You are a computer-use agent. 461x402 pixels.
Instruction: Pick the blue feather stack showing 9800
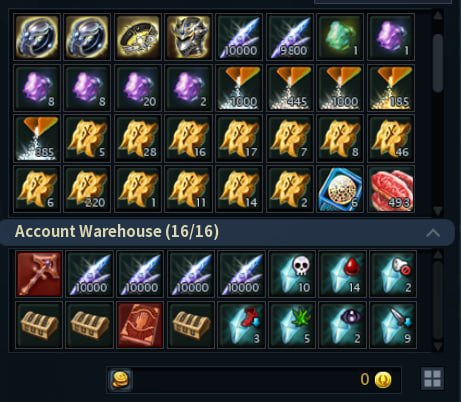tap(290, 37)
